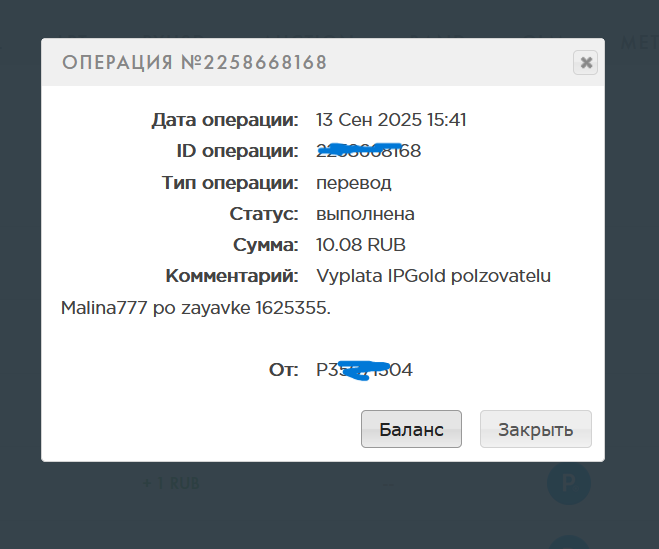Click the Статус label
This screenshot has width=659, height=549.
point(264,214)
